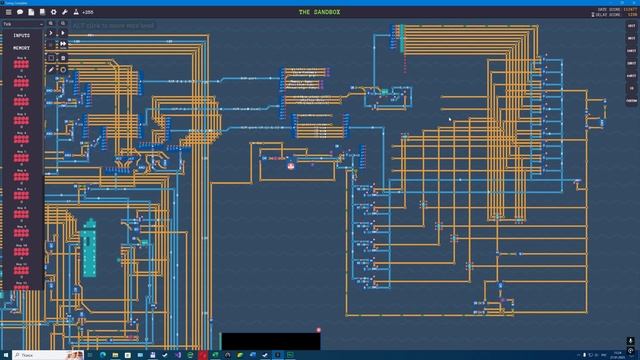Open the gear settings icon

pyautogui.click(x=53, y=12)
